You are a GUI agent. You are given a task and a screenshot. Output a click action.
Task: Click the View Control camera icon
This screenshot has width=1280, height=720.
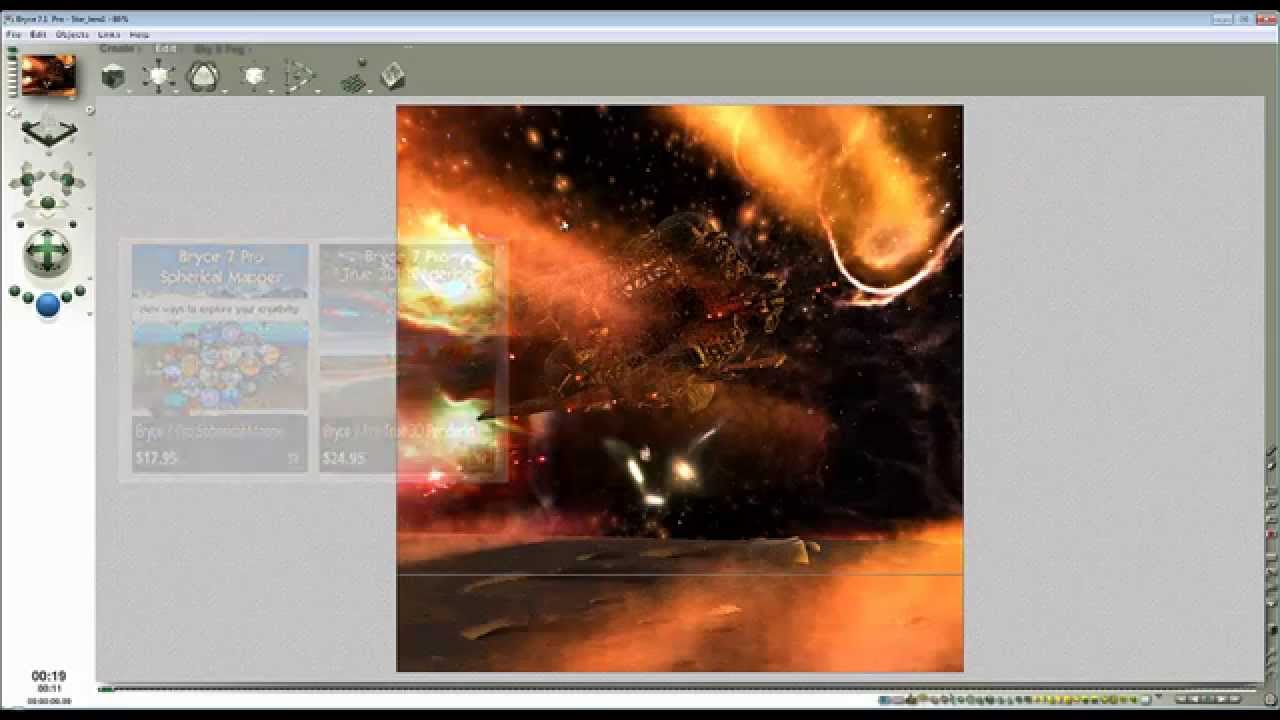[x=49, y=131]
